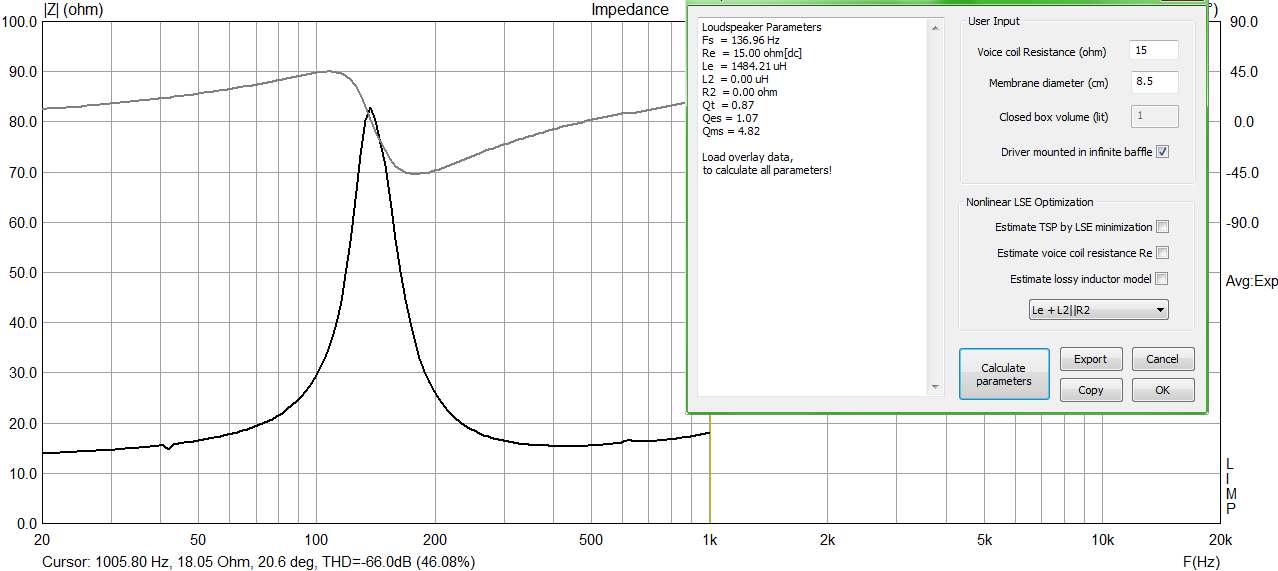Viewport: 1278px width, 571px height.
Task: Edit the Voice coil Resistance field
Action: click(x=1154, y=51)
